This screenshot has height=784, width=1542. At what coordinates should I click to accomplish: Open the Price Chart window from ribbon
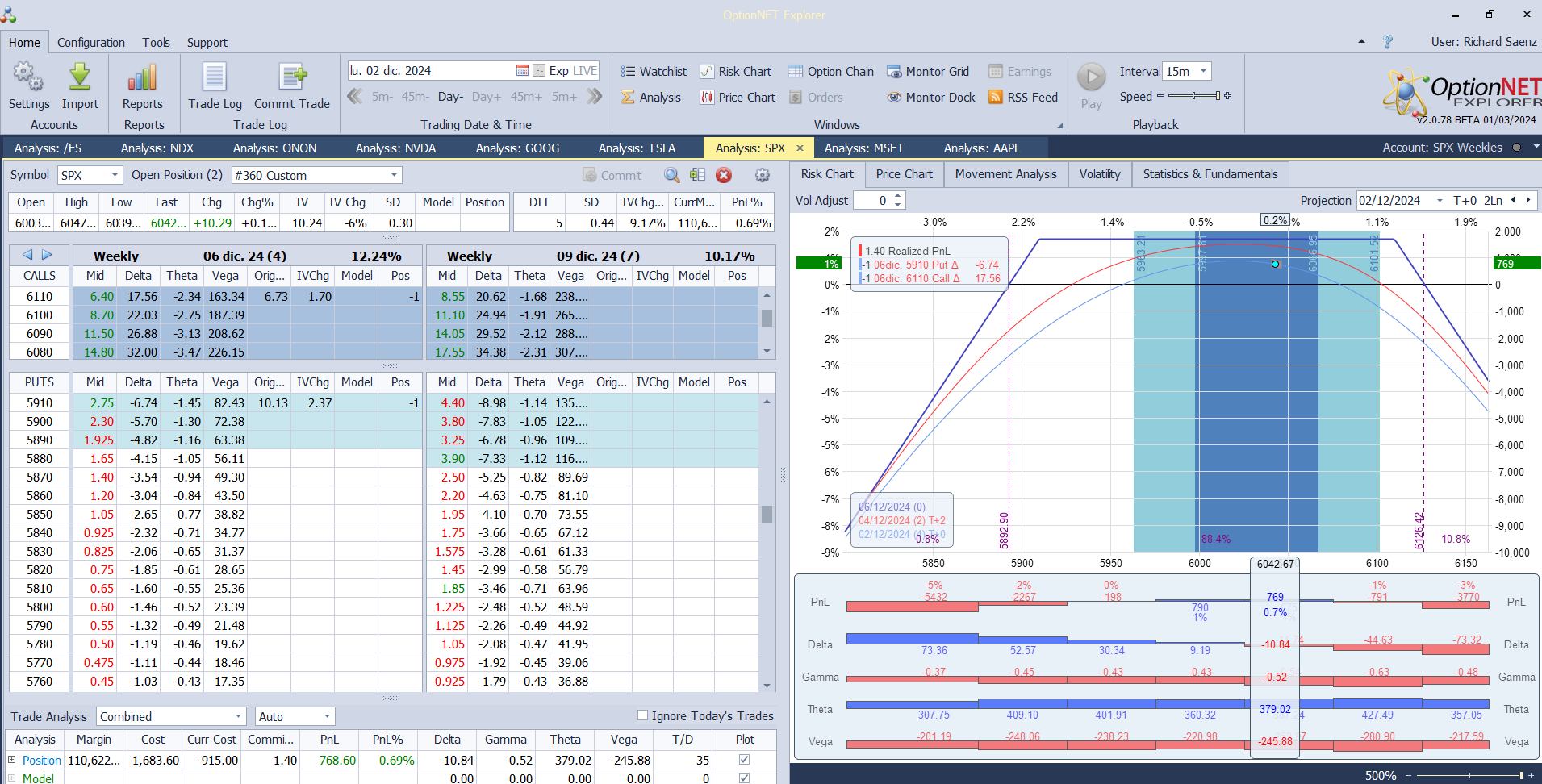(x=738, y=97)
